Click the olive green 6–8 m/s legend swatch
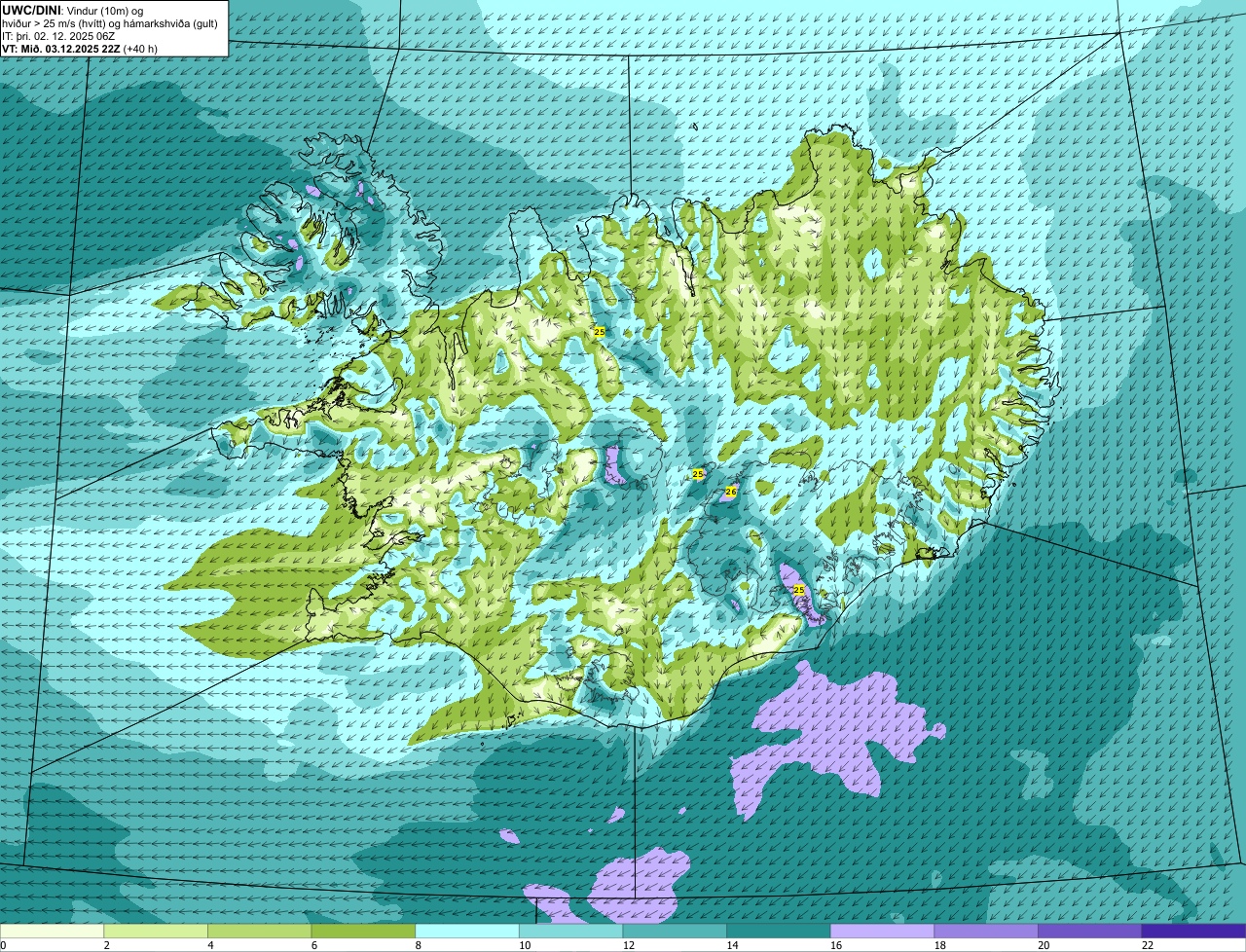 coord(363,931)
